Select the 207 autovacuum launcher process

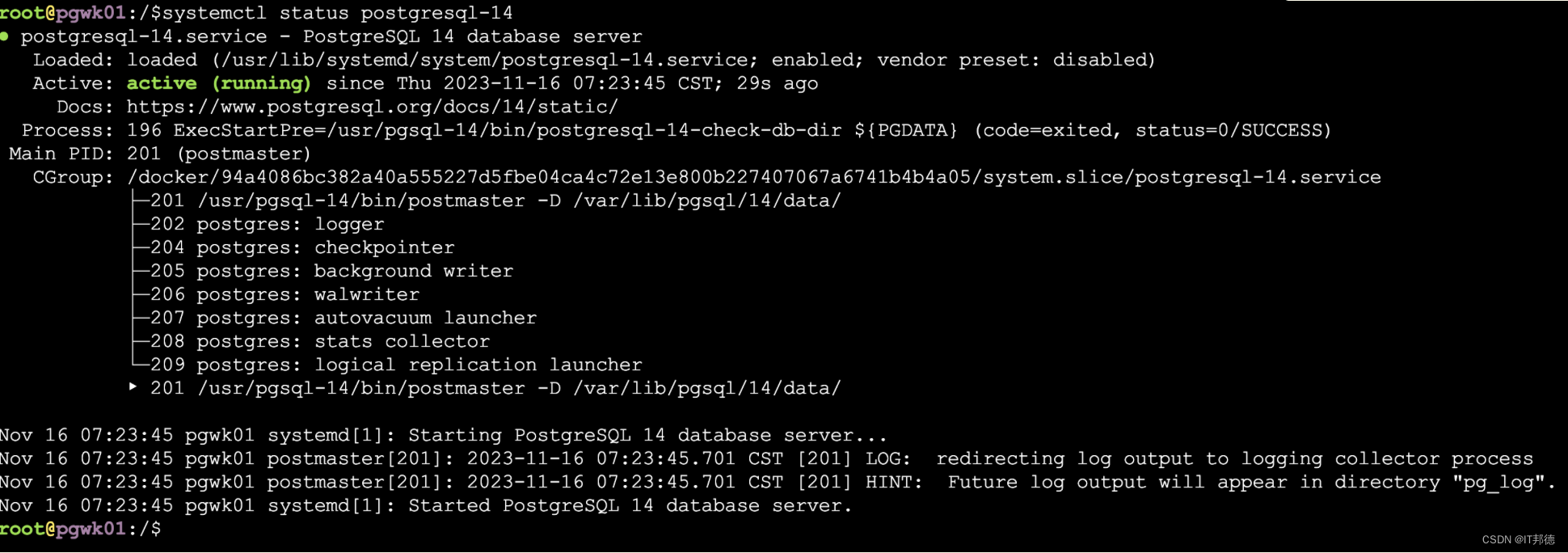[344, 318]
